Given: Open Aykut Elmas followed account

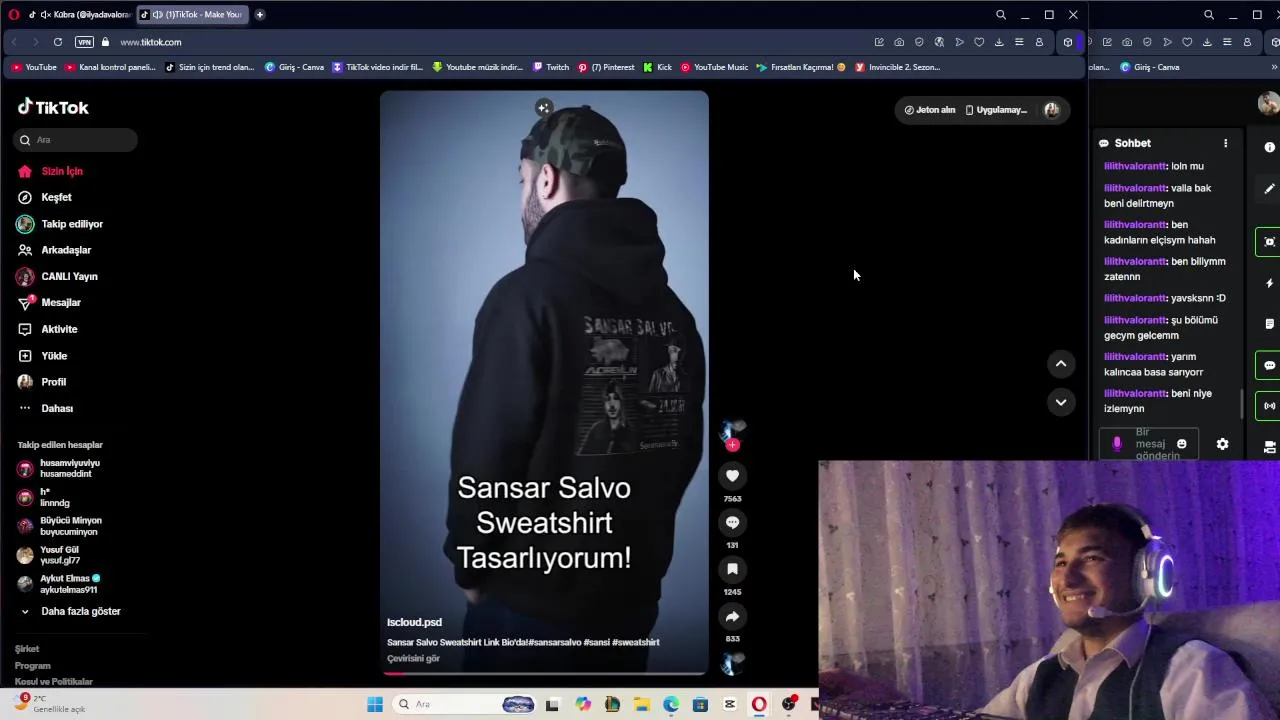Looking at the screenshot, I should (60, 584).
